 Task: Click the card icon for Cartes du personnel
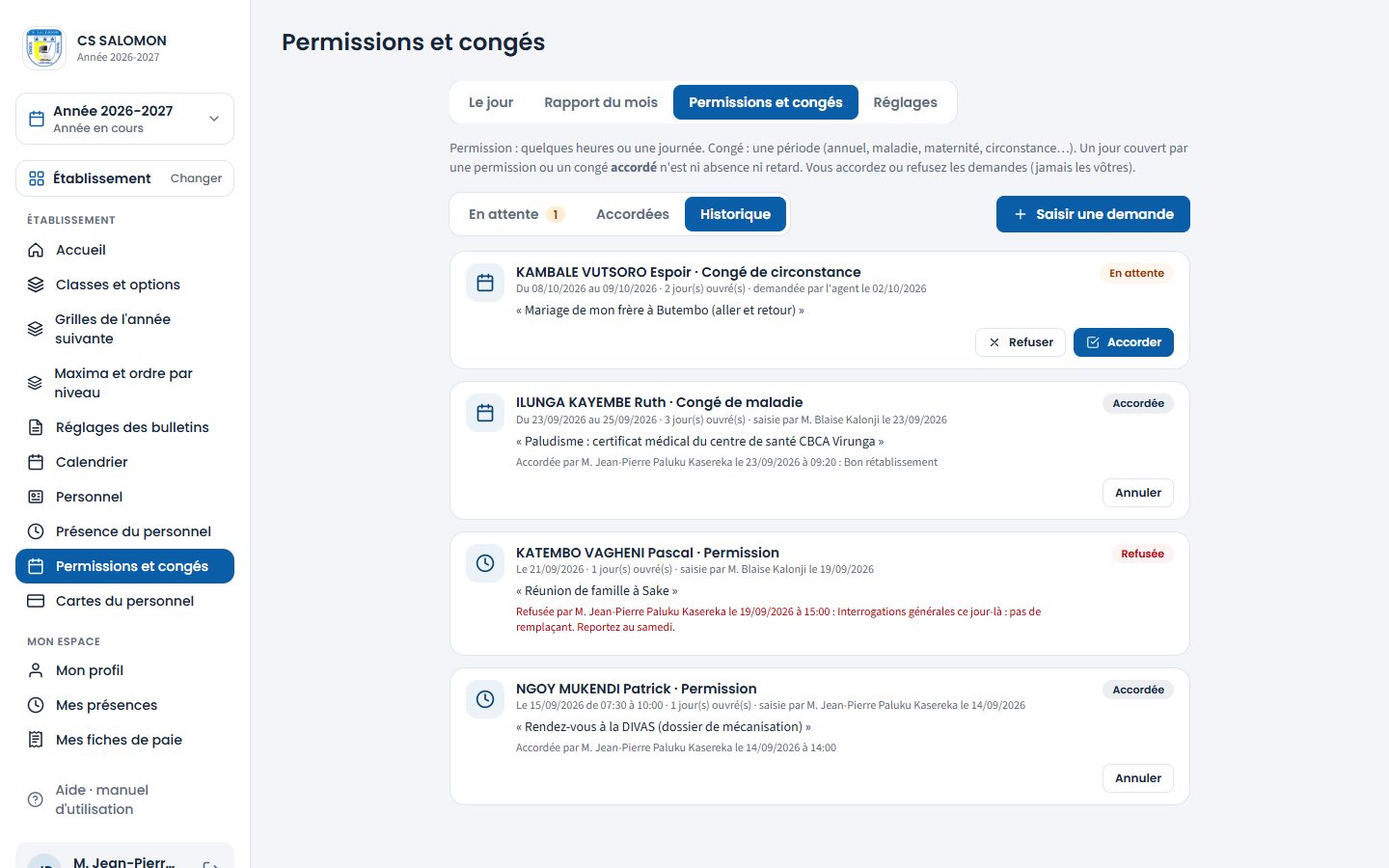tap(36, 601)
